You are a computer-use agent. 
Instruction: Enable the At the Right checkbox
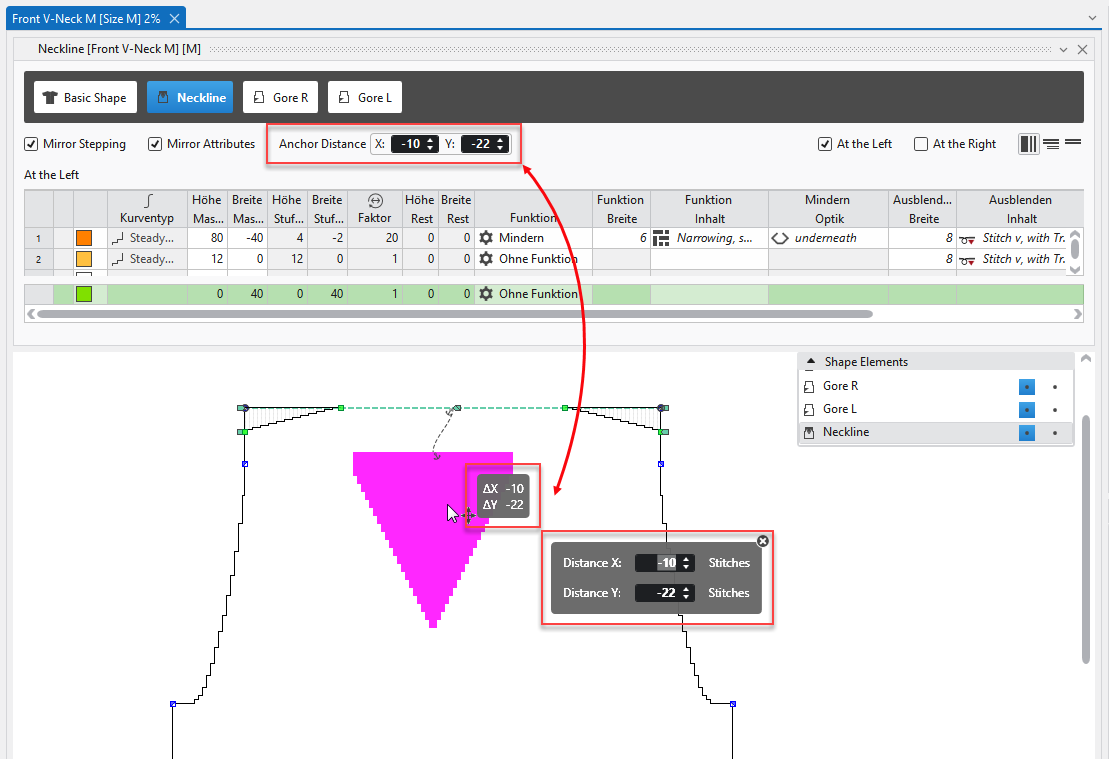(x=921, y=144)
